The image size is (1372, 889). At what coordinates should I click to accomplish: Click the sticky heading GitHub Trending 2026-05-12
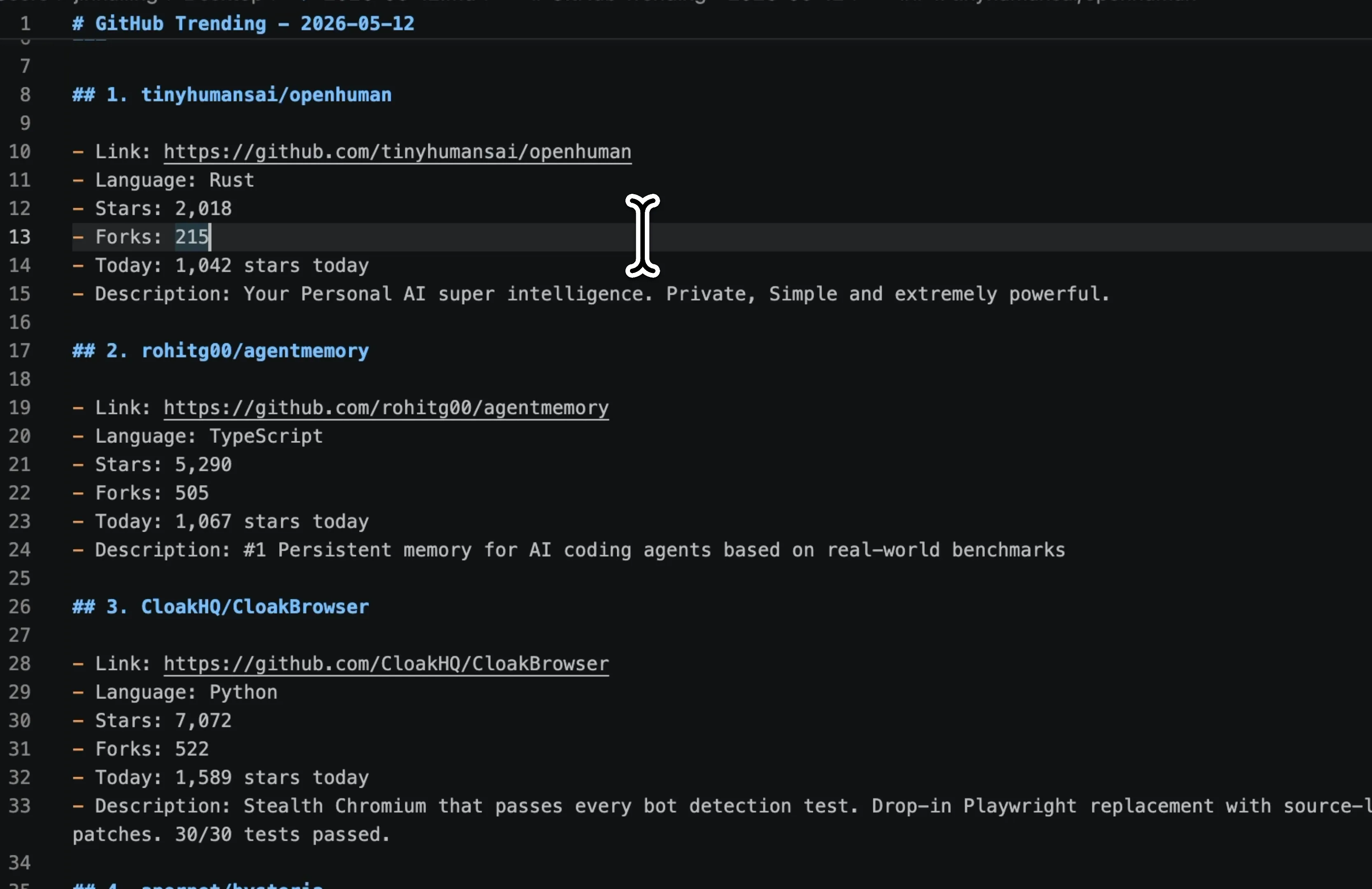coord(243,23)
